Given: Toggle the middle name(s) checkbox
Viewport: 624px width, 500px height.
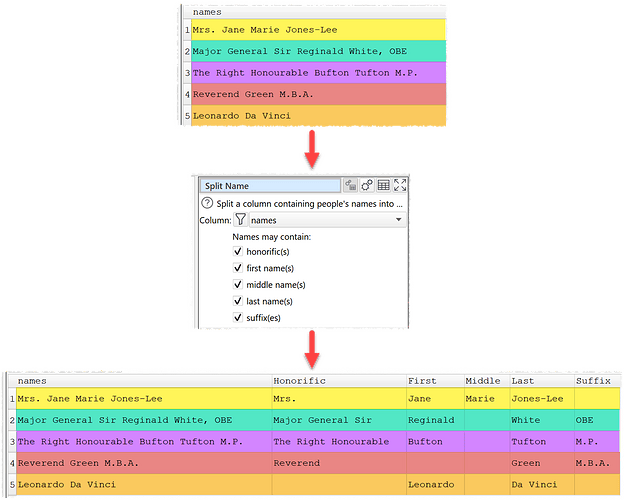Looking at the screenshot, I should point(238,285).
